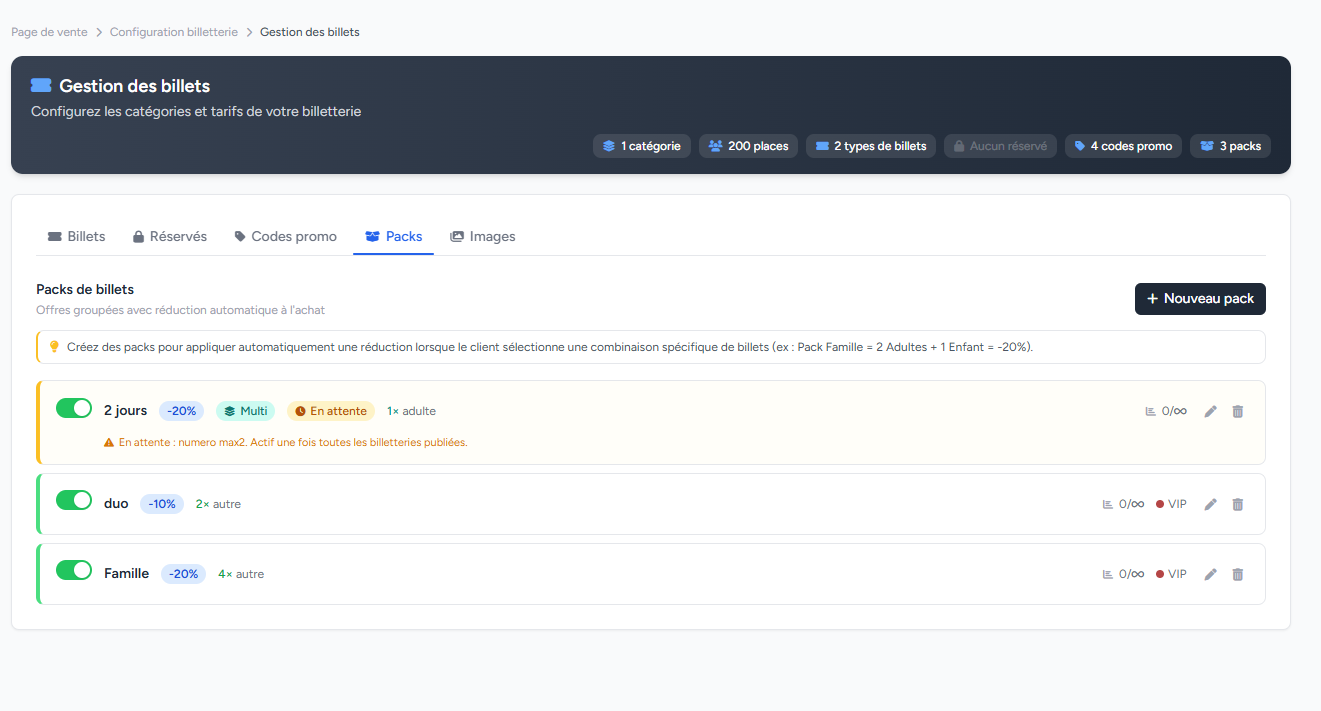Disable the 2 jours pack toggle
This screenshot has height=711, width=1321.
point(74,408)
